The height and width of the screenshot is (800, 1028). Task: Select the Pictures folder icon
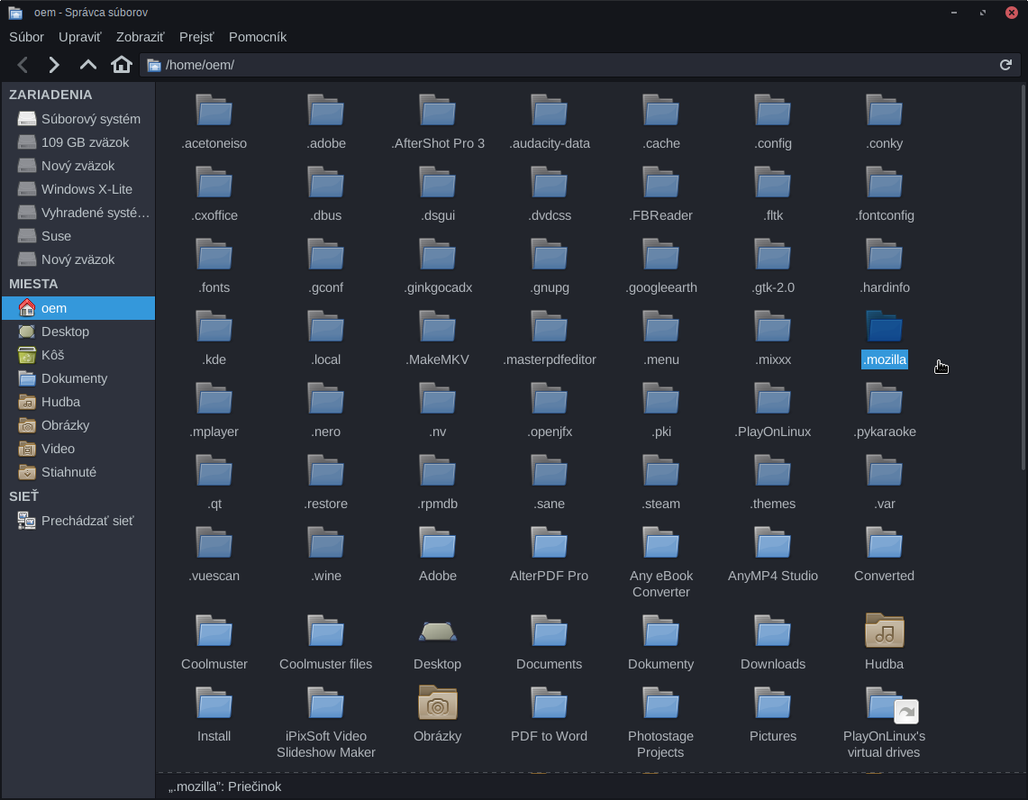pos(773,704)
